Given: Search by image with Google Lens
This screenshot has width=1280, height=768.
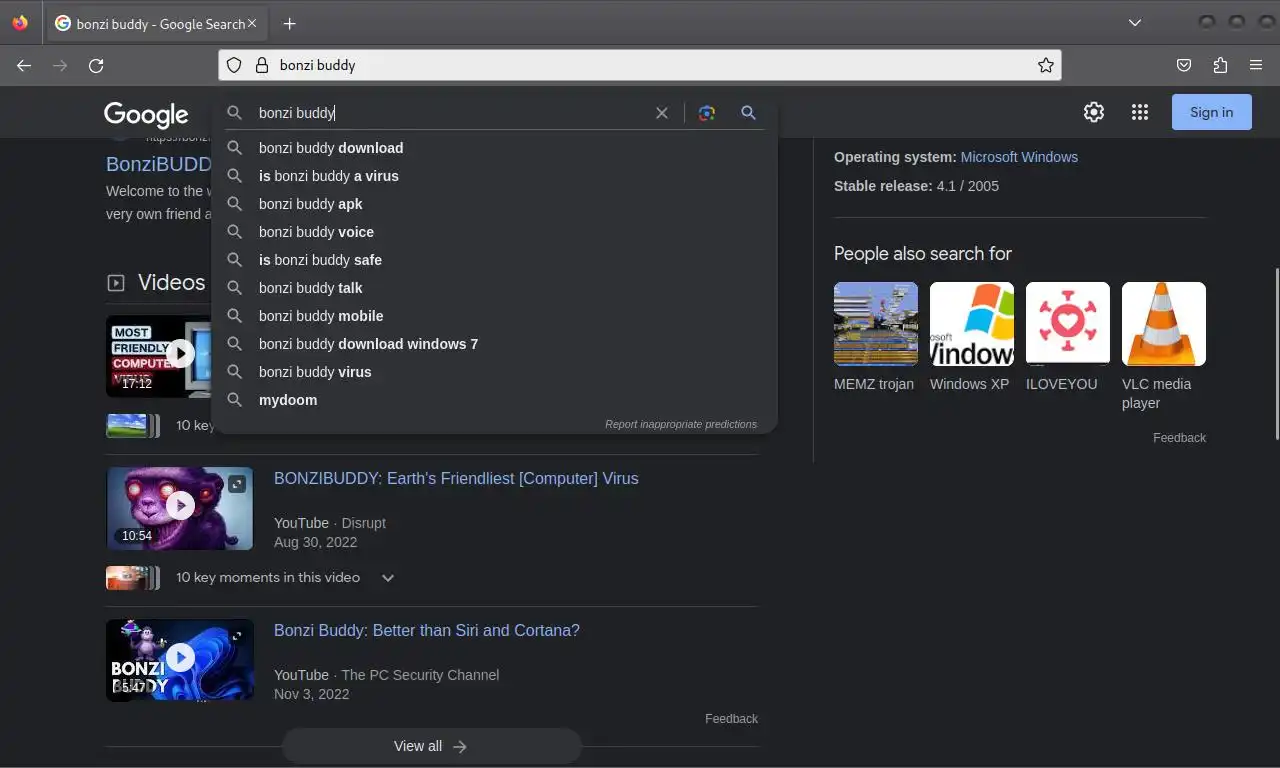Looking at the screenshot, I should [707, 113].
